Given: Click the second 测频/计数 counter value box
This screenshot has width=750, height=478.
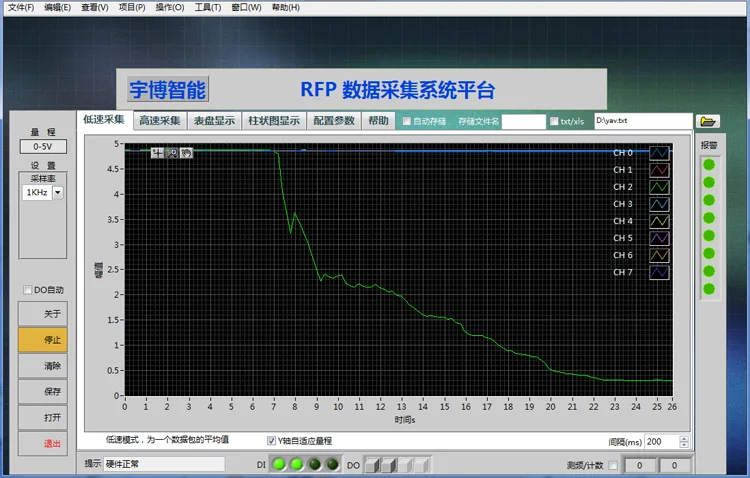Looking at the screenshot, I should (x=674, y=465).
